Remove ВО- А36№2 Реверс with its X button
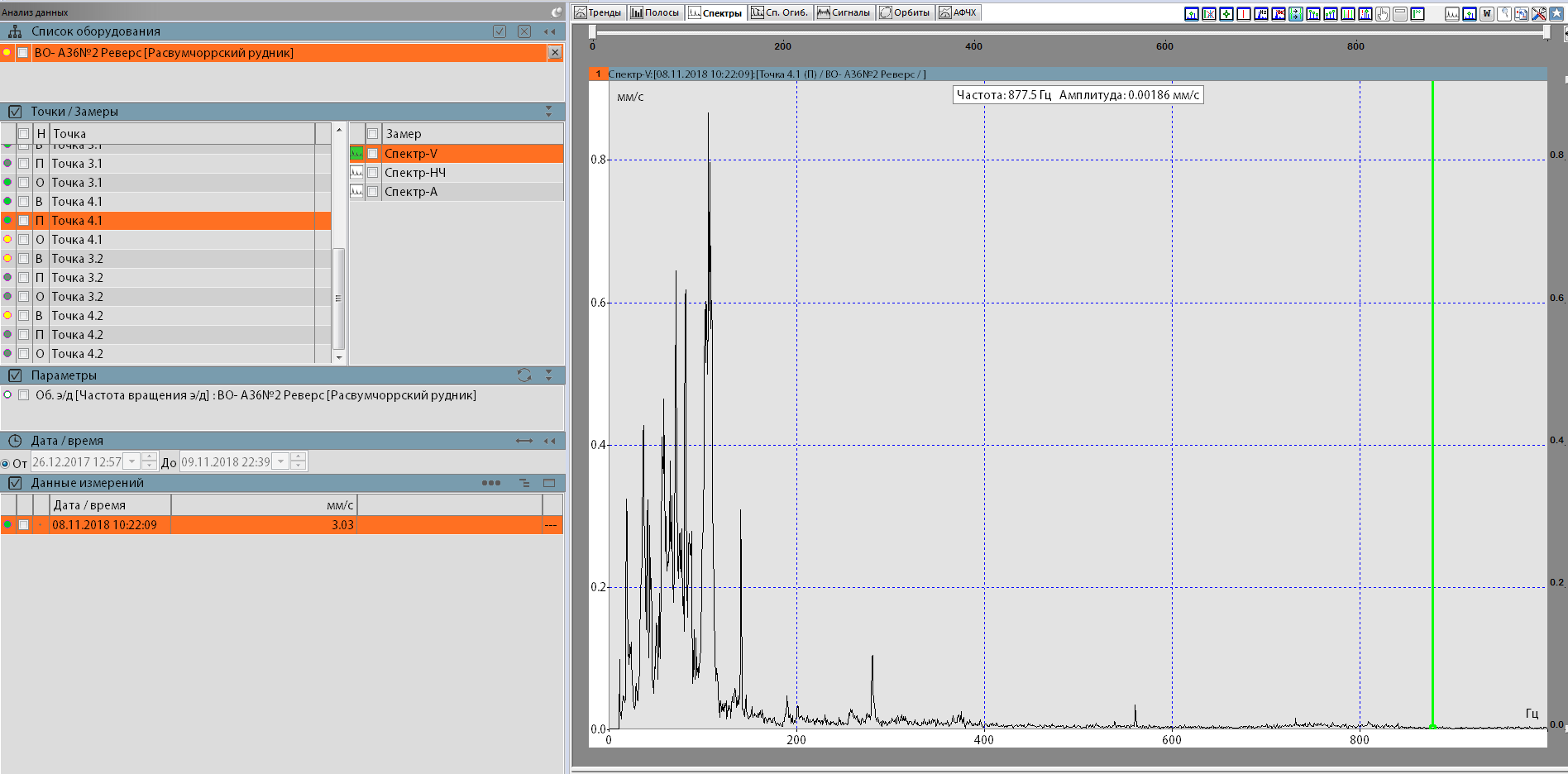Image resolution: width=1568 pixels, height=774 pixels. pos(555,52)
